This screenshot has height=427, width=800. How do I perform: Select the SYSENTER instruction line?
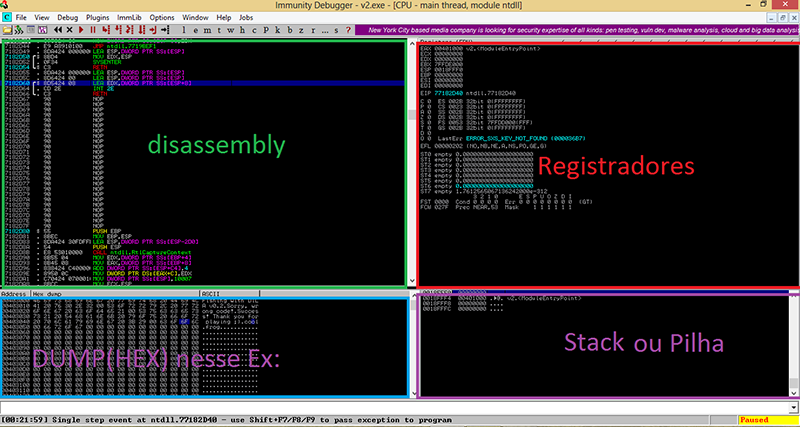click(x=105, y=62)
